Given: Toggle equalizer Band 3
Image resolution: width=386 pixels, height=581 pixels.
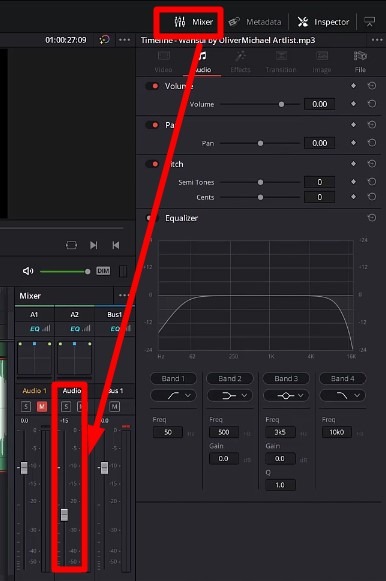Looking at the screenshot, I should 286,378.
